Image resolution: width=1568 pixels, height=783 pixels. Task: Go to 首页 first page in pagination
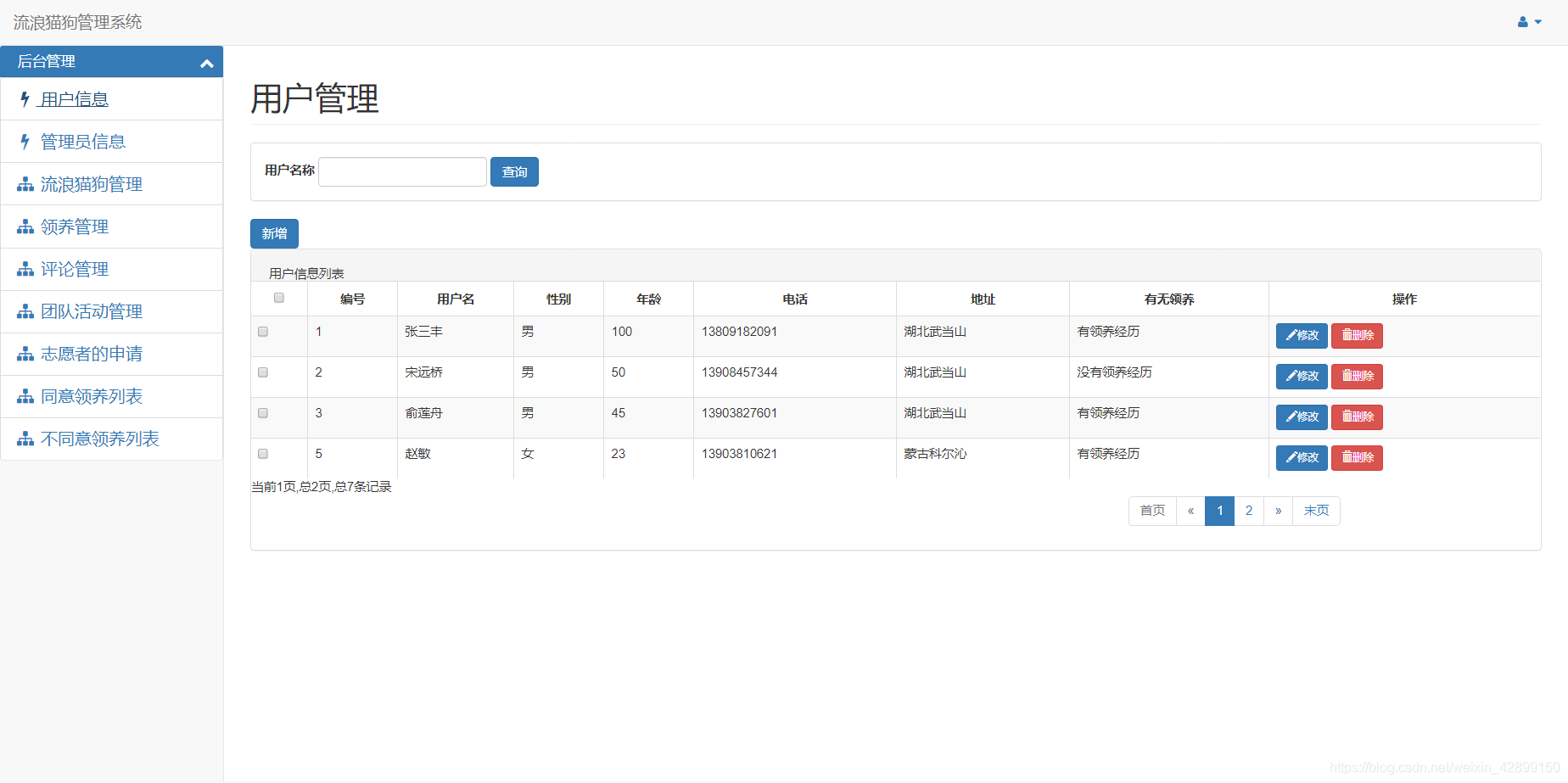click(1152, 511)
